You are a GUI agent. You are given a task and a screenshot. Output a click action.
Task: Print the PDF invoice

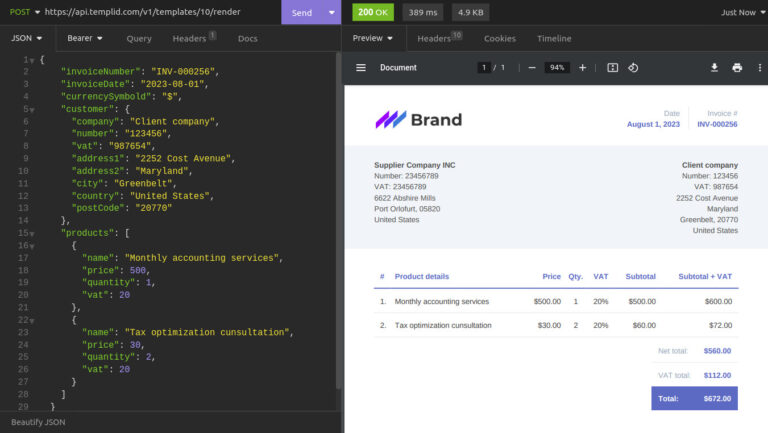(x=737, y=68)
